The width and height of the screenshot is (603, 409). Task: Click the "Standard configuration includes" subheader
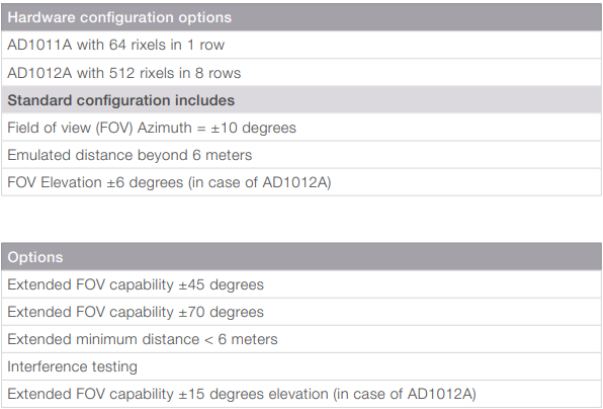tap(121, 100)
